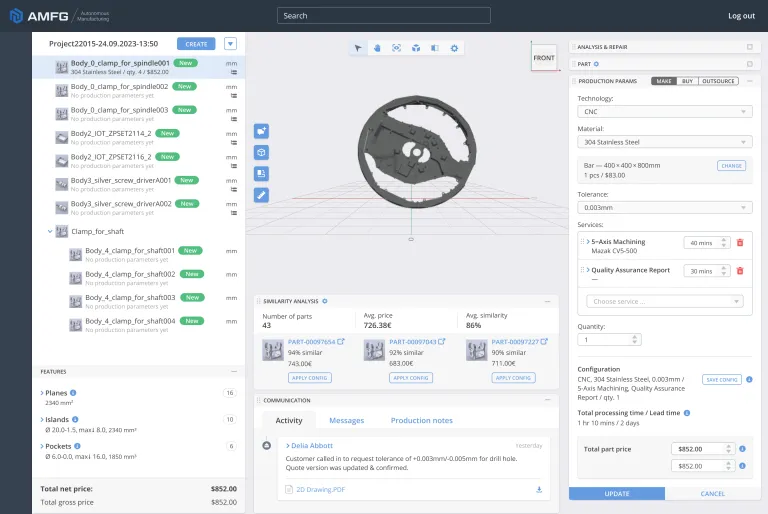Expand the Pockets feature
Screen dimensions: 768x514
coord(42,446)
